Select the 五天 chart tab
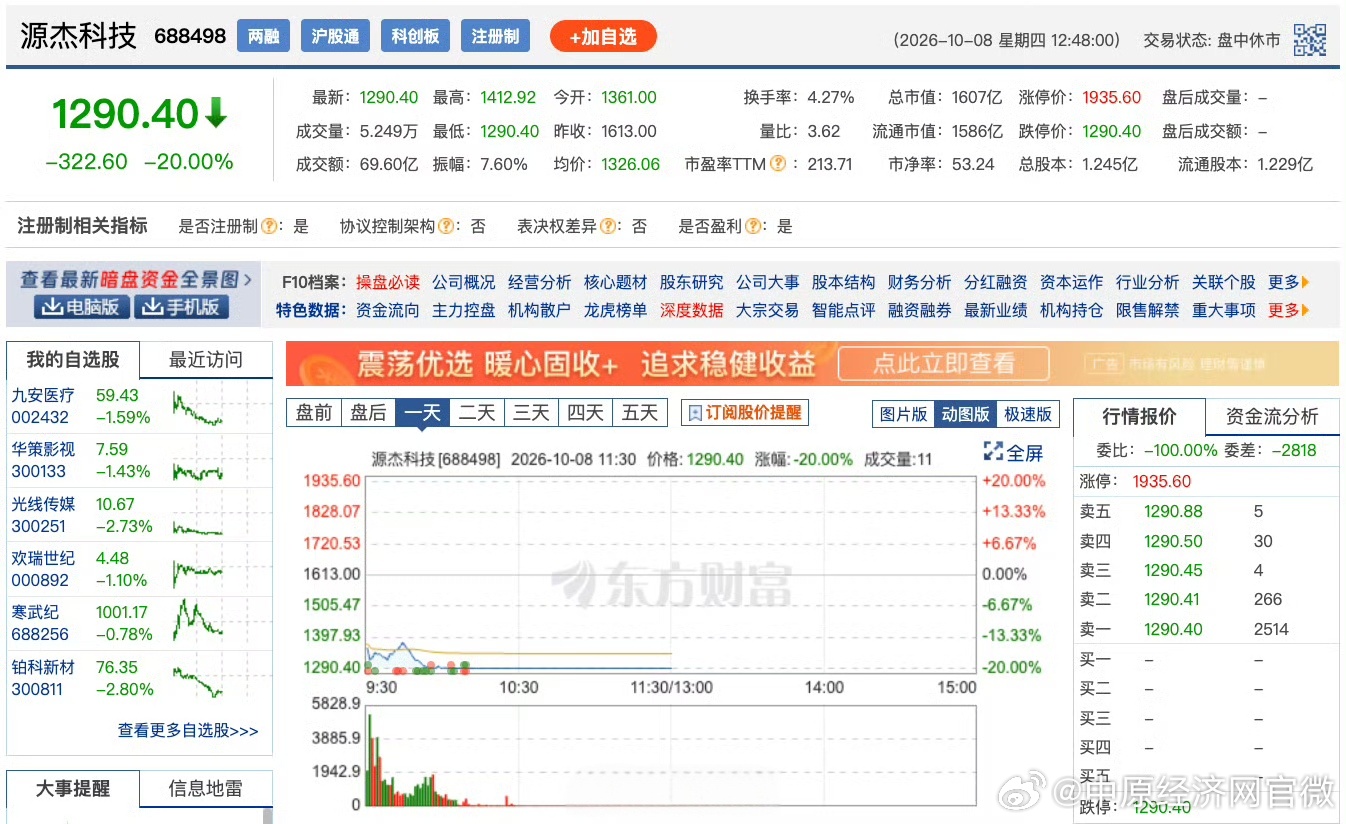Viewport: 1346px width, 824px height. 640,413
